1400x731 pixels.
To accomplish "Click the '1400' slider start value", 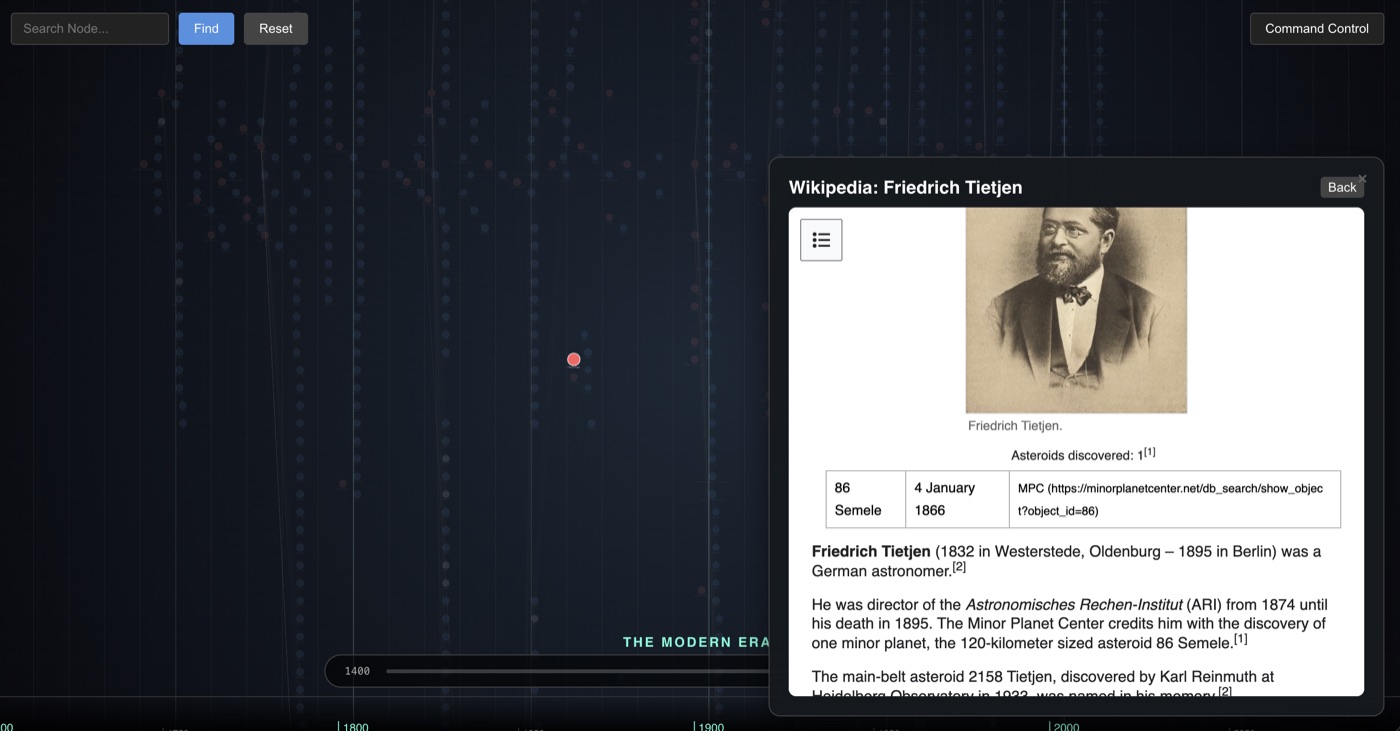I will [357, 671].
